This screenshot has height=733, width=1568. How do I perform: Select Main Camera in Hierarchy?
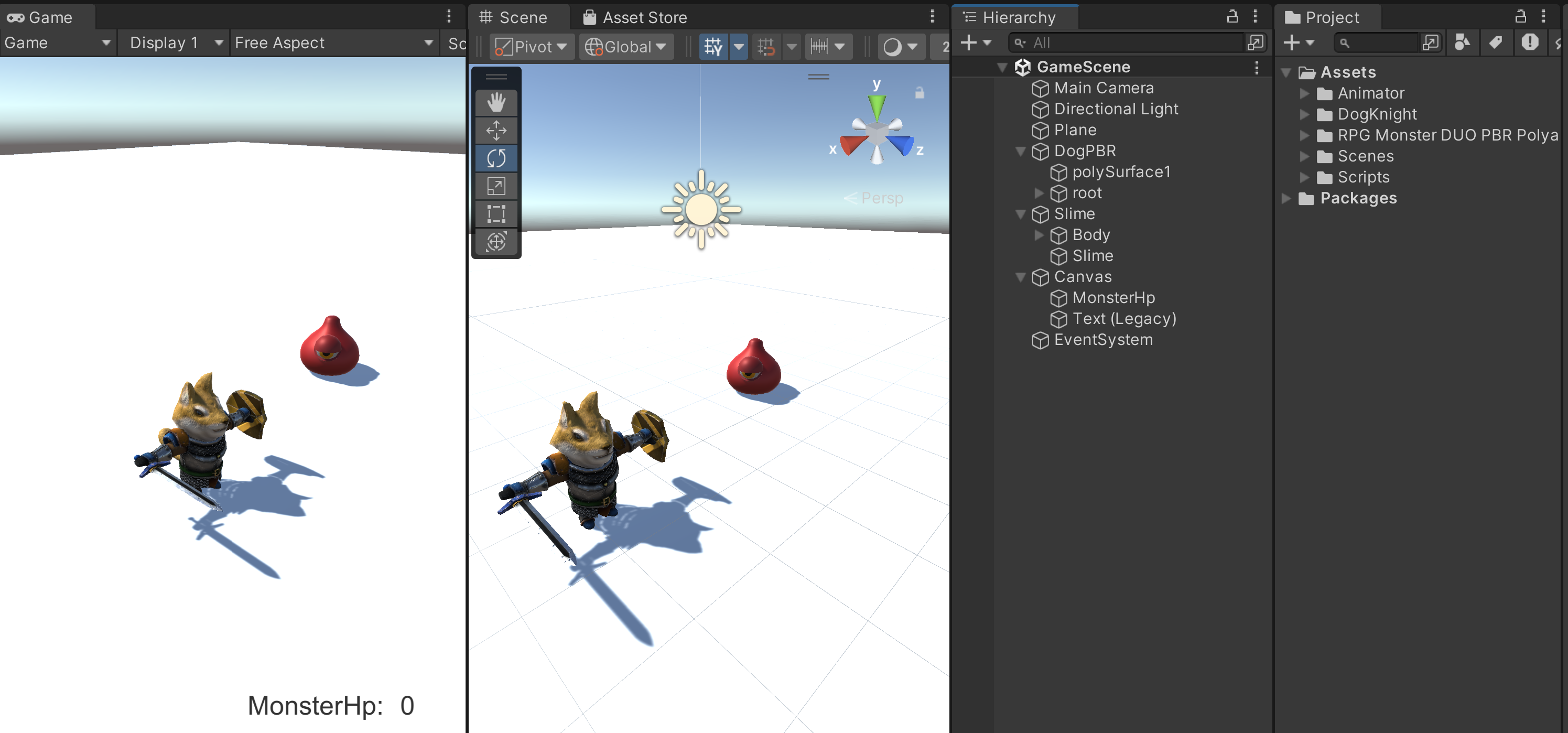[1103, 88]
